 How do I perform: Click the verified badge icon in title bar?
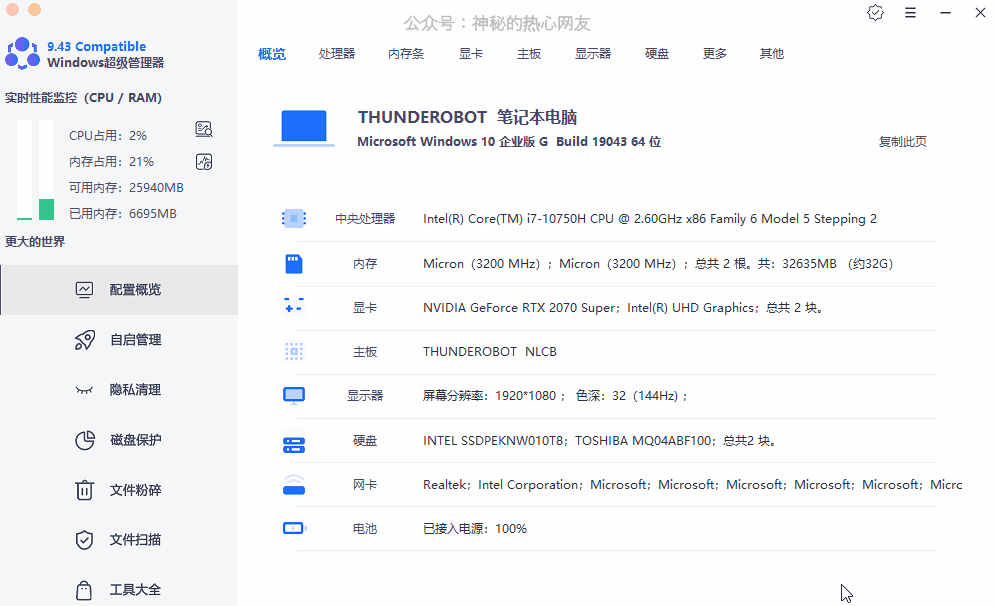875,13
